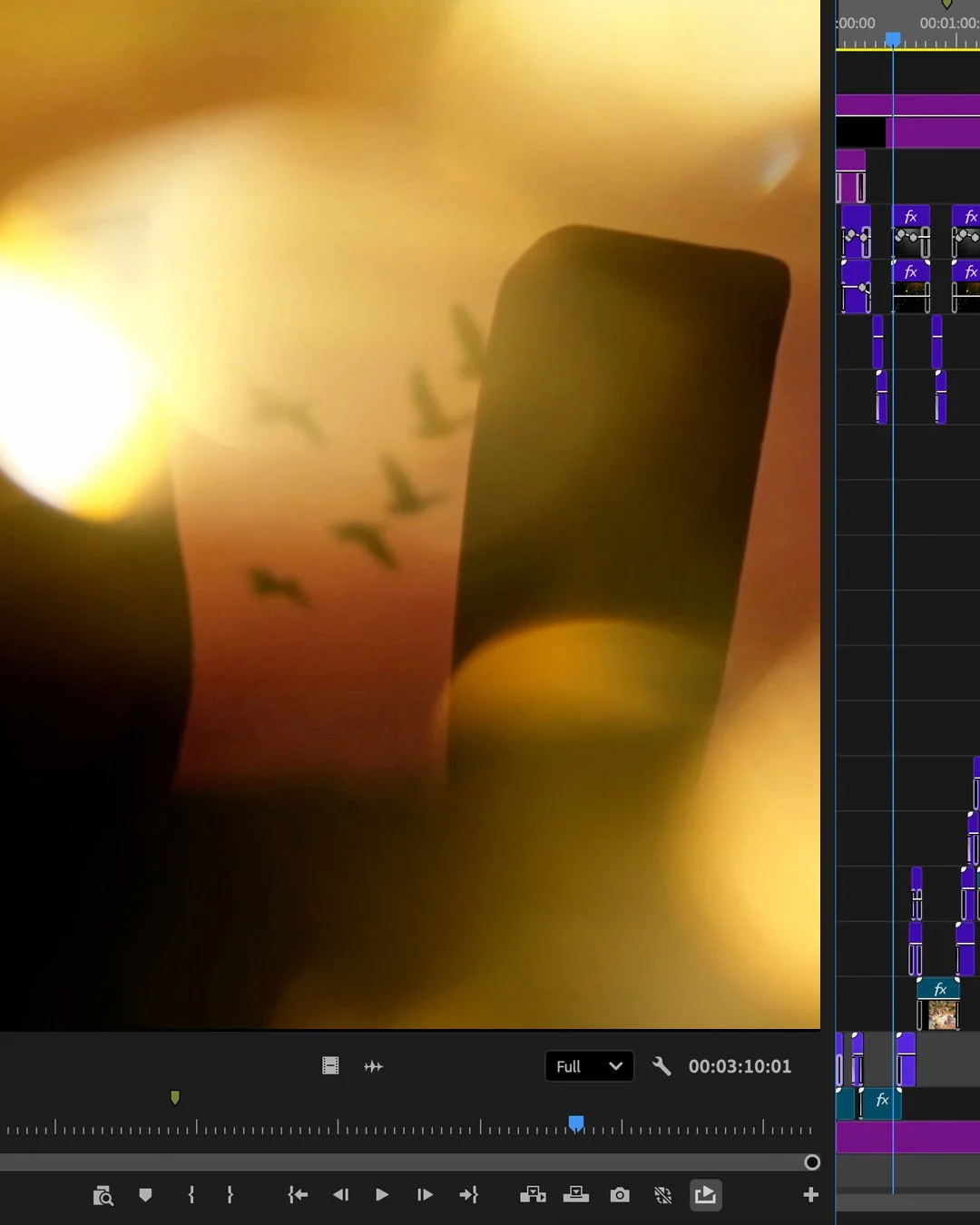Export a frame with the camera icon

click(x=620, y=1195)
